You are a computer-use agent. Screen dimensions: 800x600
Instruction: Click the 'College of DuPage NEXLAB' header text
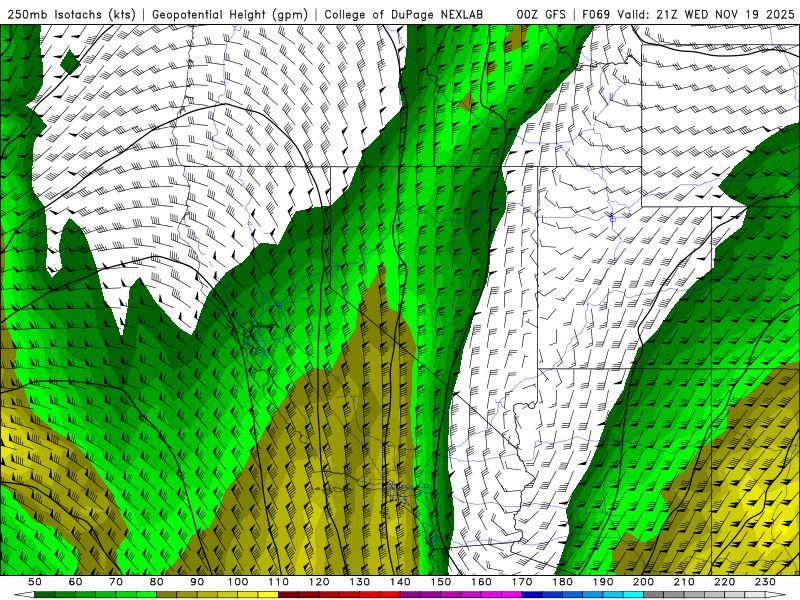(404, 15)
